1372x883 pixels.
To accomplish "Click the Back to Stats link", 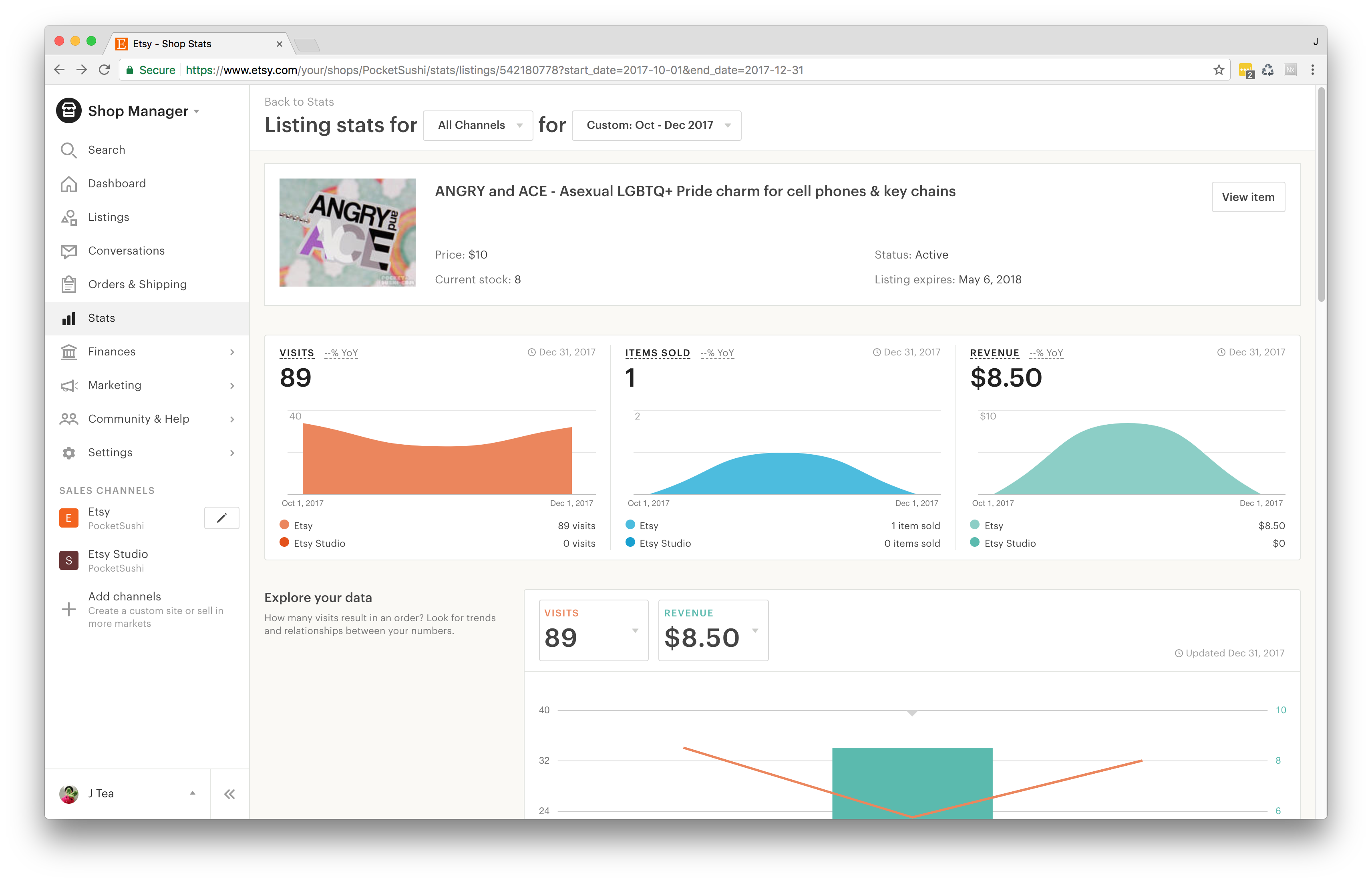I will click(299, 102).
